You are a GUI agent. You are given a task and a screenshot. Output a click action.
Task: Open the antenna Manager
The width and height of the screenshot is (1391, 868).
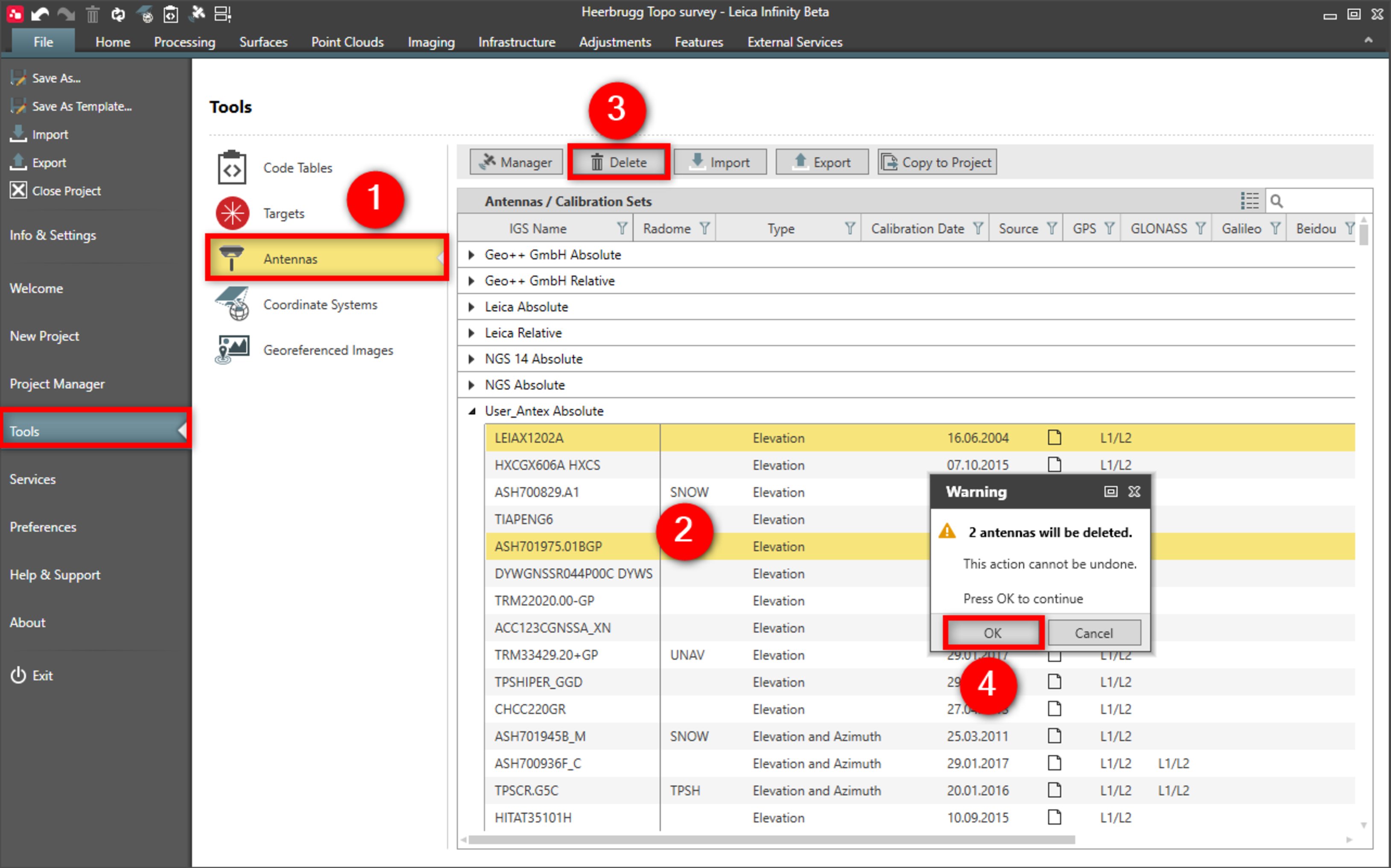click(x=516, y=163)
